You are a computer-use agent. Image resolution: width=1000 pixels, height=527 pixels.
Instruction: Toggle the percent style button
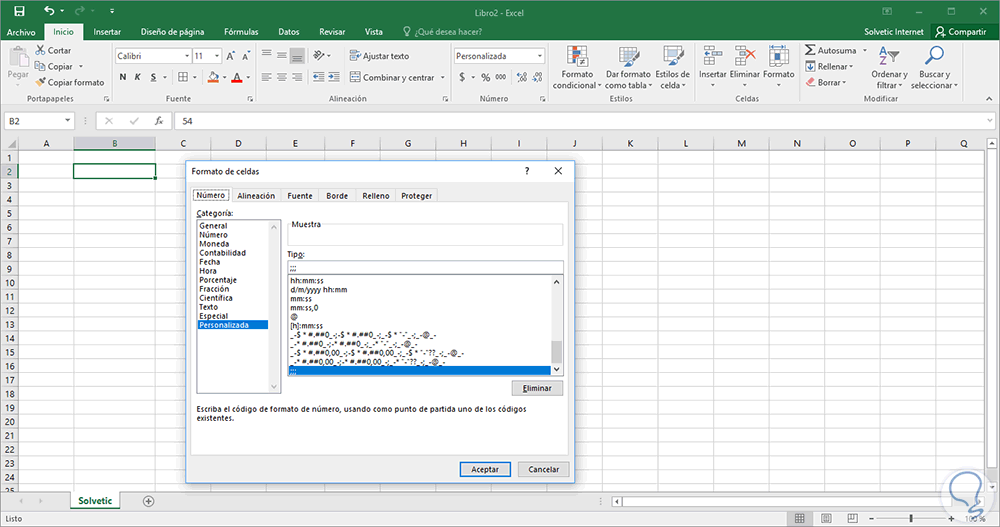point(486,77)
